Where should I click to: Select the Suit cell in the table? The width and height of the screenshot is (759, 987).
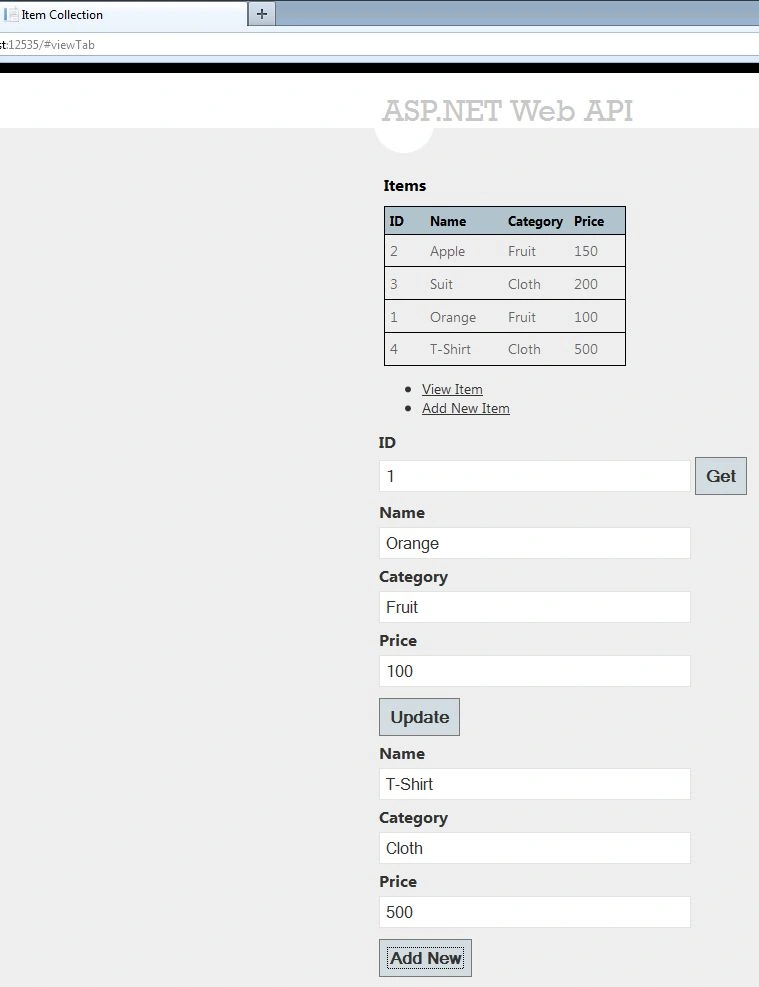point(441,285)
